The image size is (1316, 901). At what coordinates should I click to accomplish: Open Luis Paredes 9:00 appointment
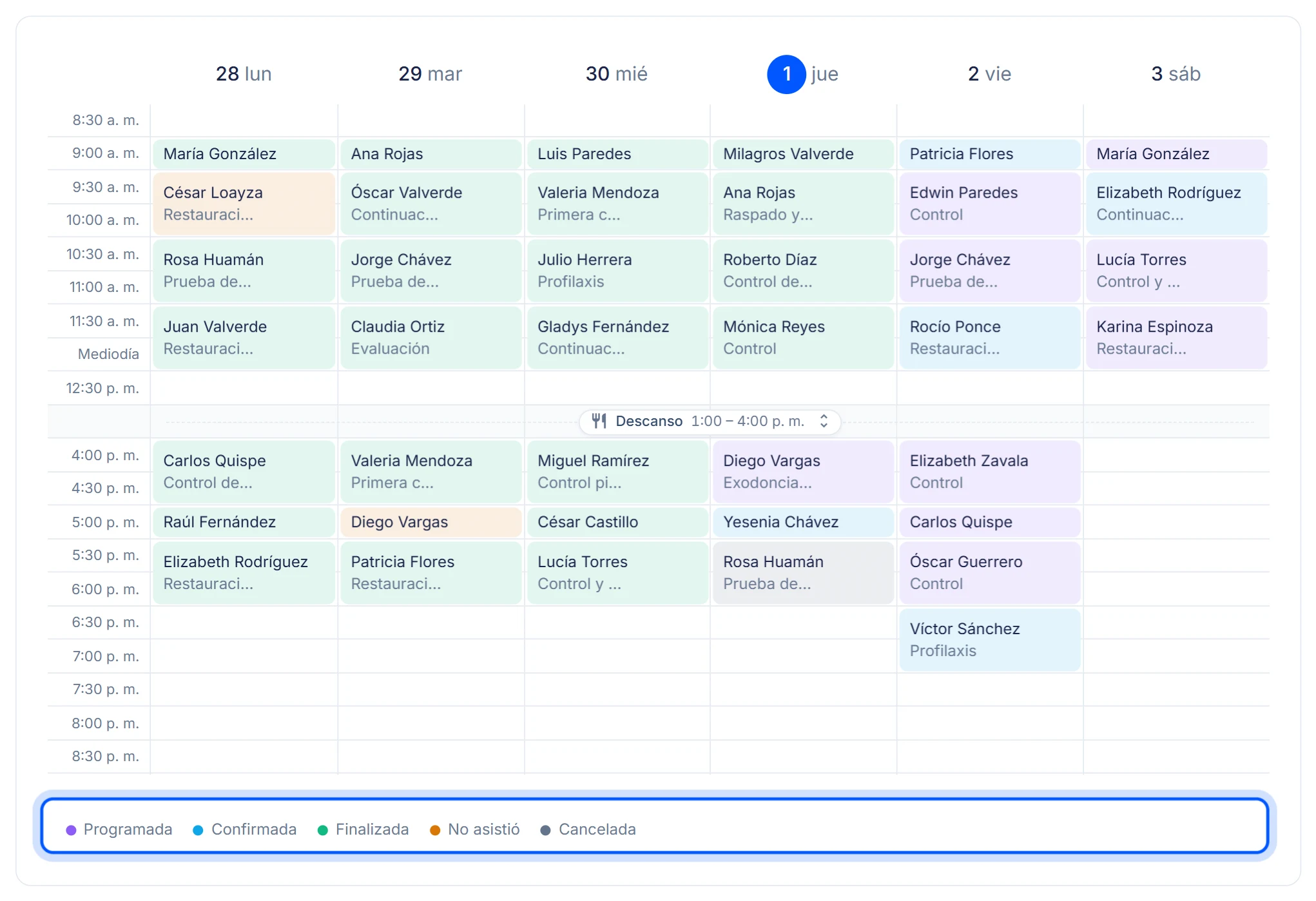coord(617,154)
